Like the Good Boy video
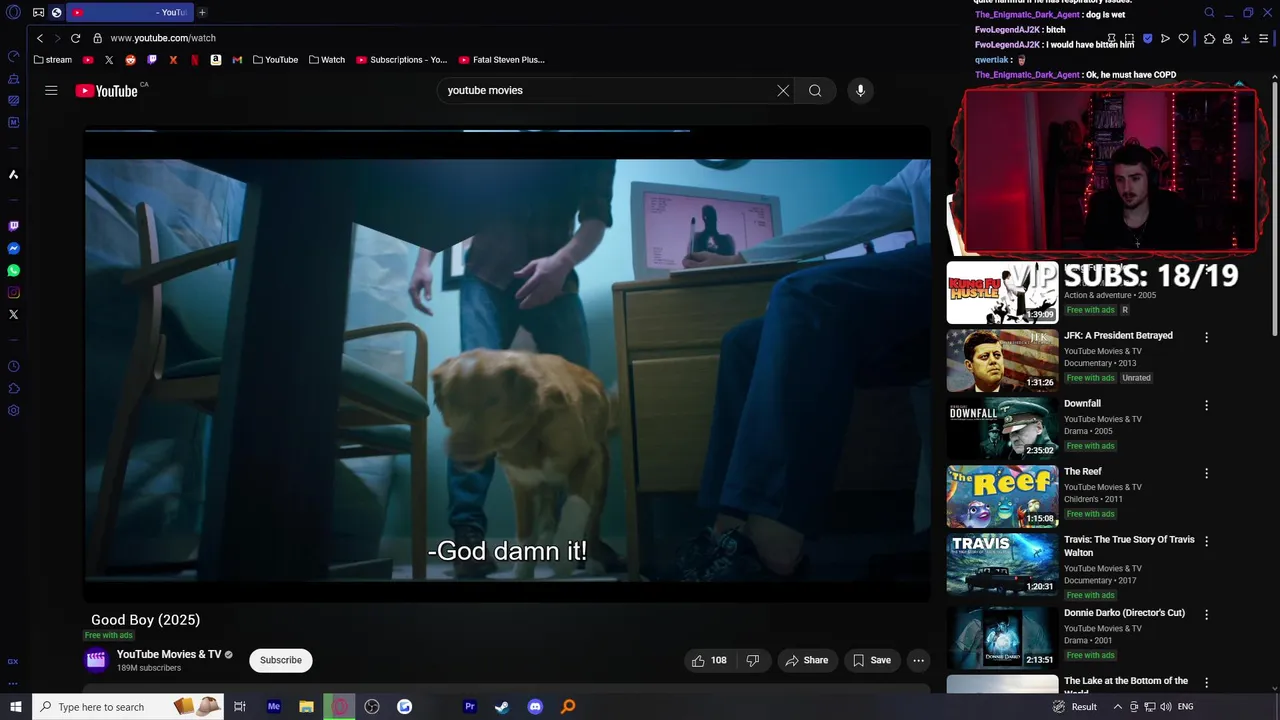This screenshot has height=720, width=1280. point(709,660)
